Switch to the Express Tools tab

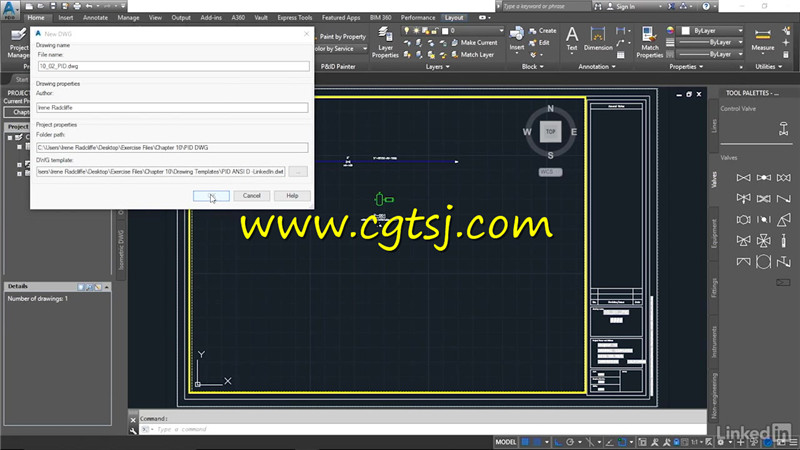click(x=294, y=17)
